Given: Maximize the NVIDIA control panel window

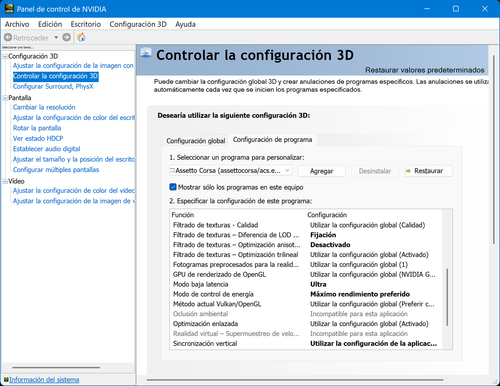Looking at the screenshot, I should (456, 9).
